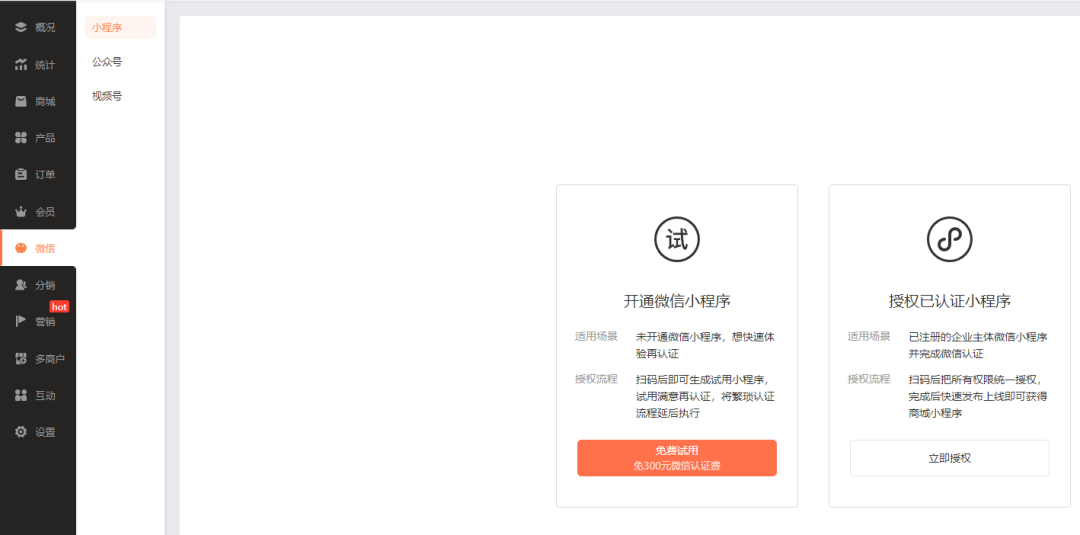The width and height of the screenshot is (1080, 535).
Task: Select the 小程序 submenu tab
Action: [x=120, y=28]
